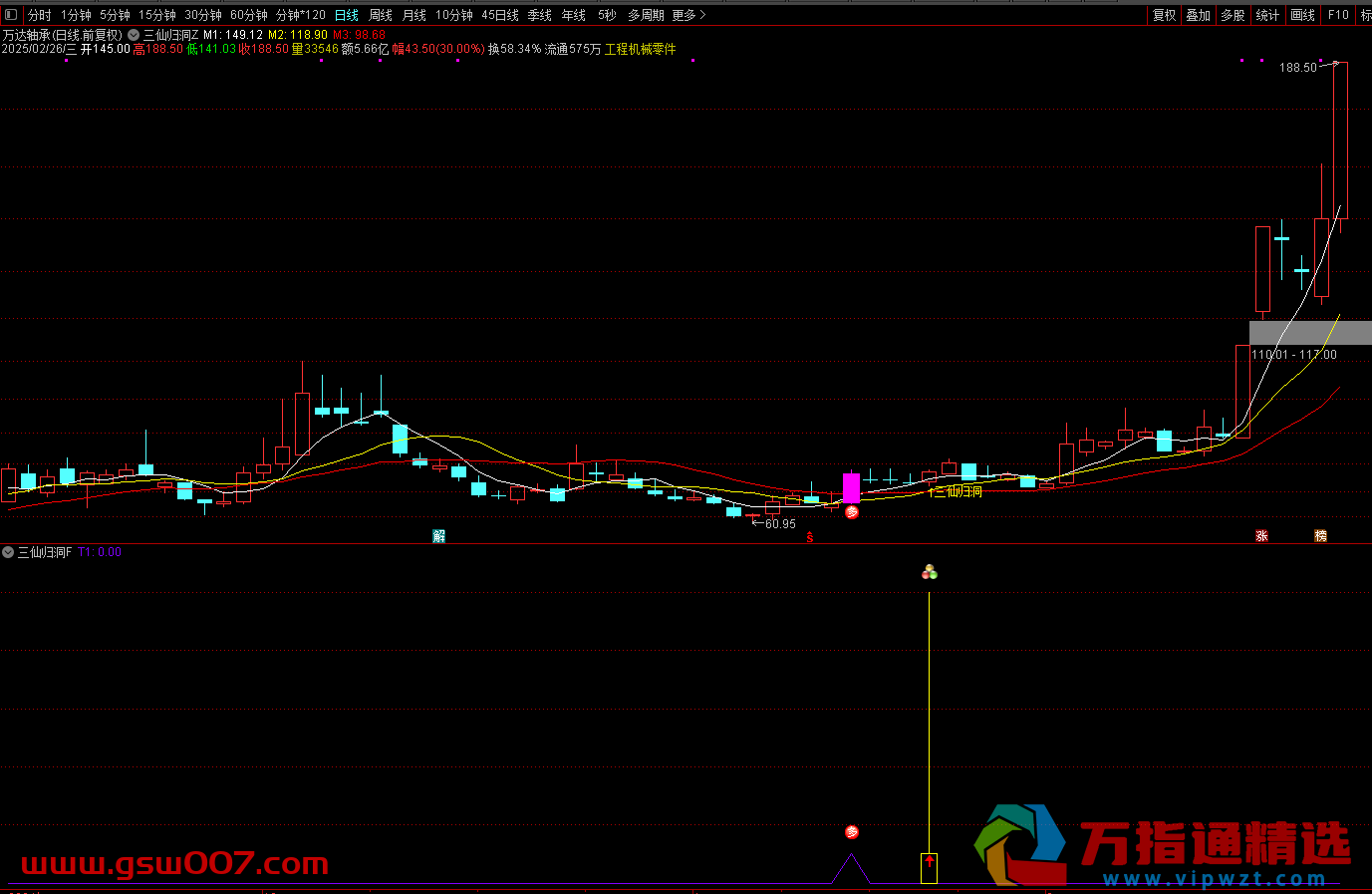Toggle the side panel layout icon
1372x894 pixels.
tap(11, 15)
